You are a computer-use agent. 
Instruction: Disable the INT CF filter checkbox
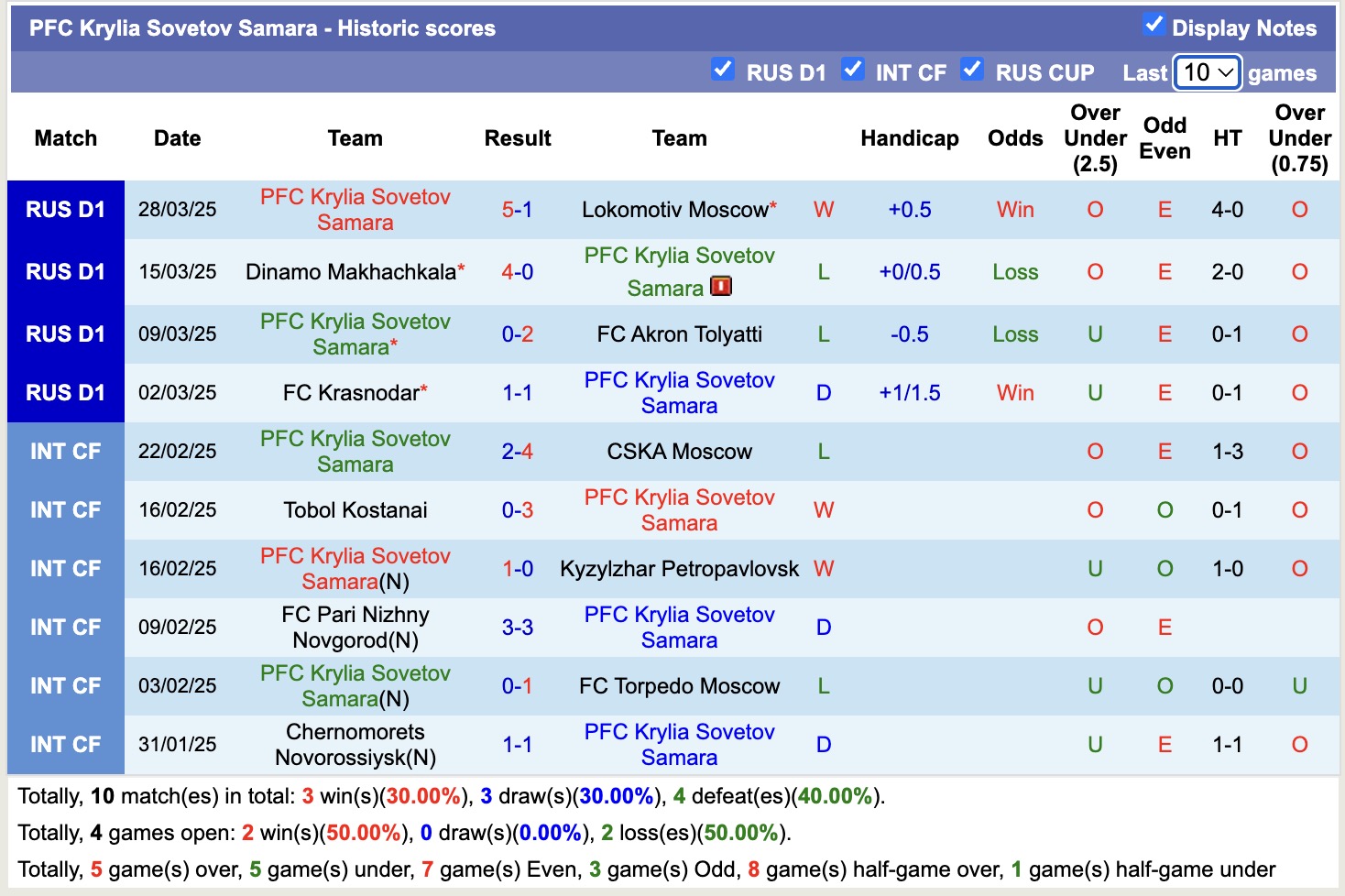(853, 70)
